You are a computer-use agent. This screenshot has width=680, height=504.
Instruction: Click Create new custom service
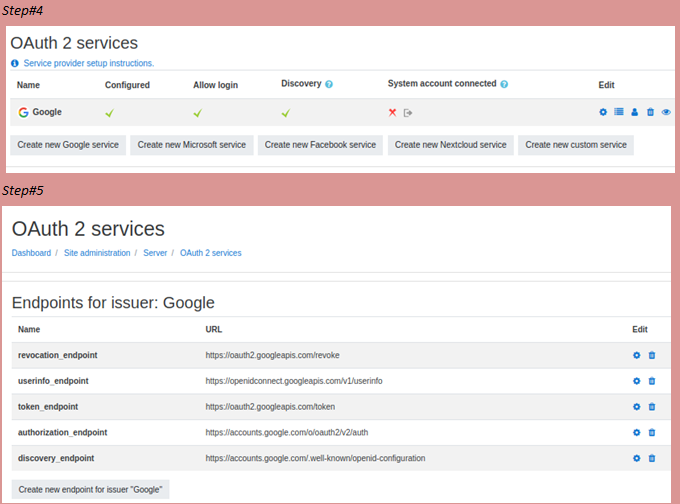point(576,145)
